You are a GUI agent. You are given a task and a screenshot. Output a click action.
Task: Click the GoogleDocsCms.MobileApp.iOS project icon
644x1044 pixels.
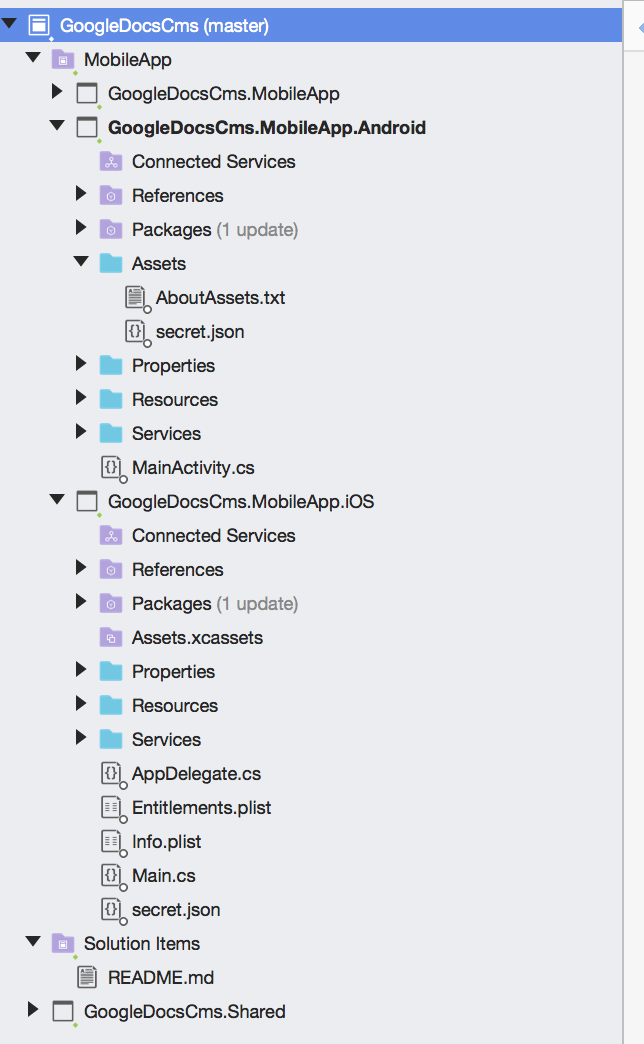pos(87,501)
